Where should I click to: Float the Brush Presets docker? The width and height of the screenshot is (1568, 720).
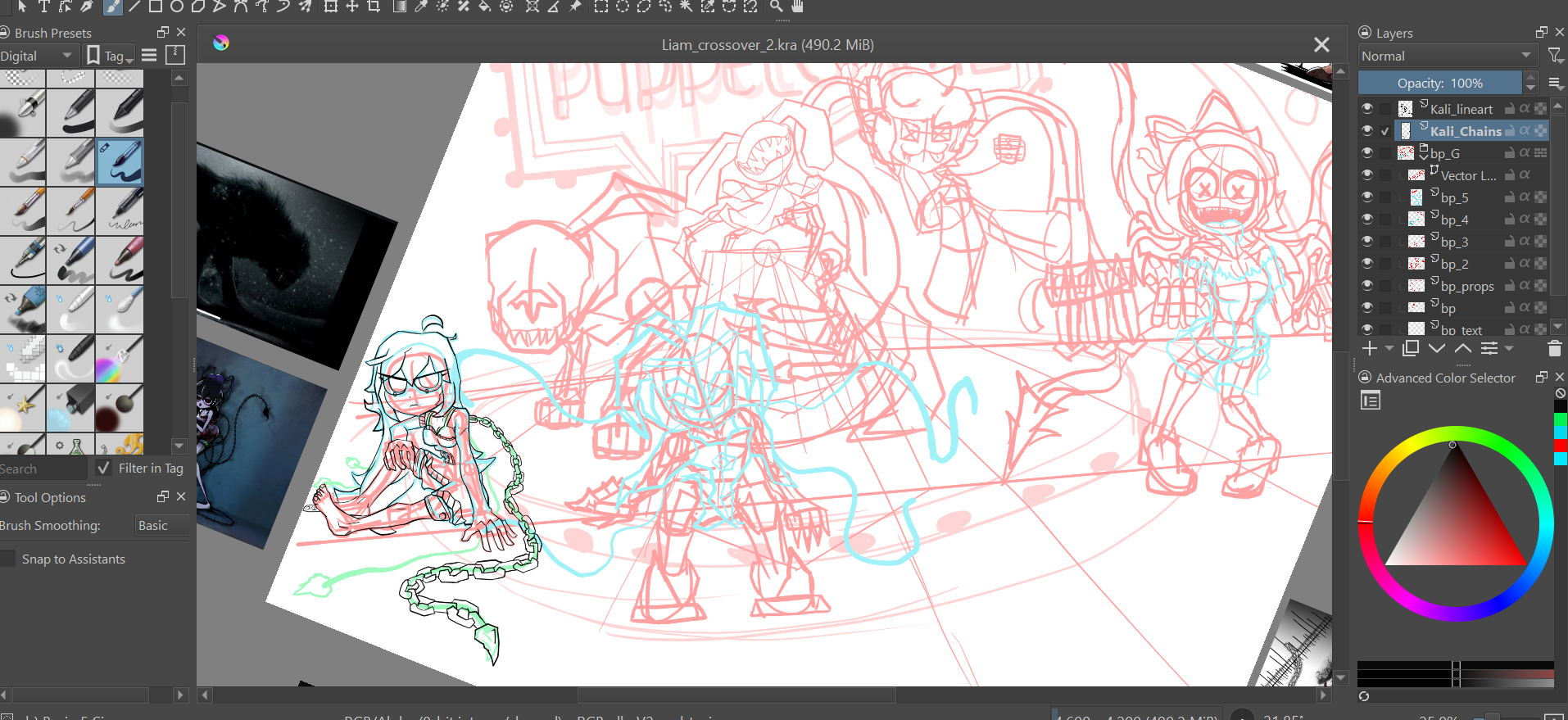click(163, 32)
